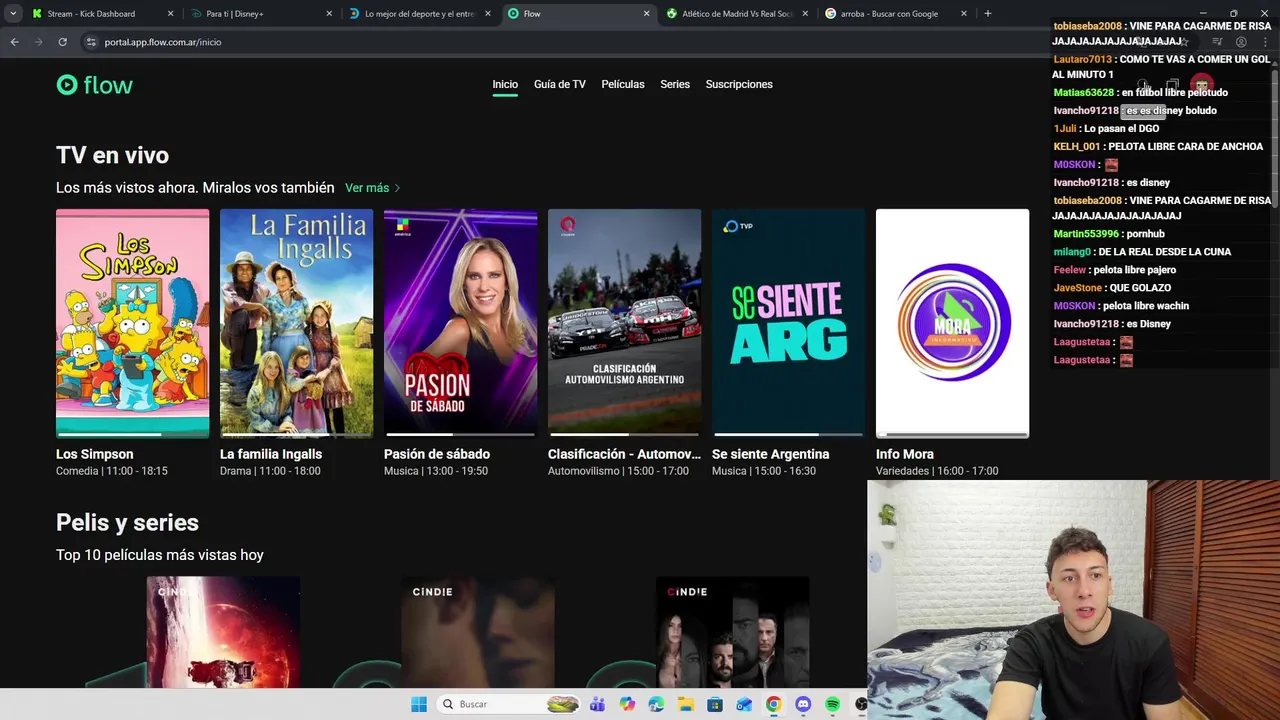
Task: Open OBS Studio from the taskbar
Action: tap(861, 704)
